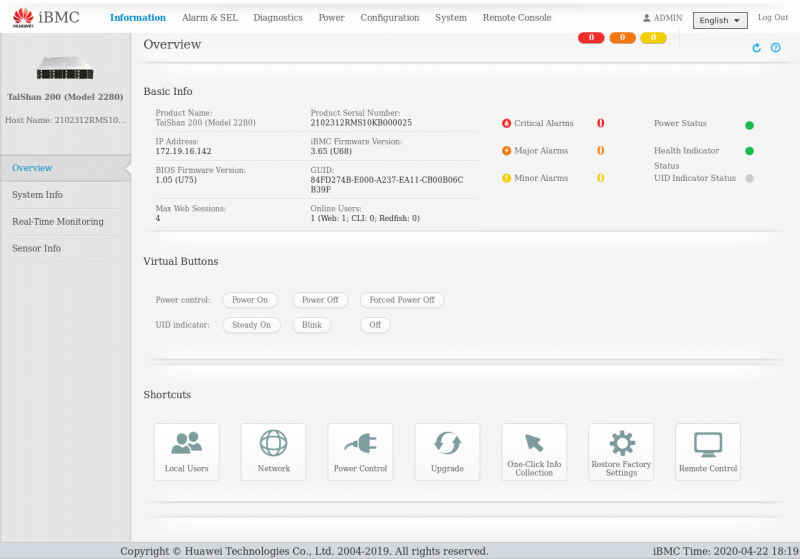Click the Power Off button
Screen dimensions: 800x559
(320, 300)
